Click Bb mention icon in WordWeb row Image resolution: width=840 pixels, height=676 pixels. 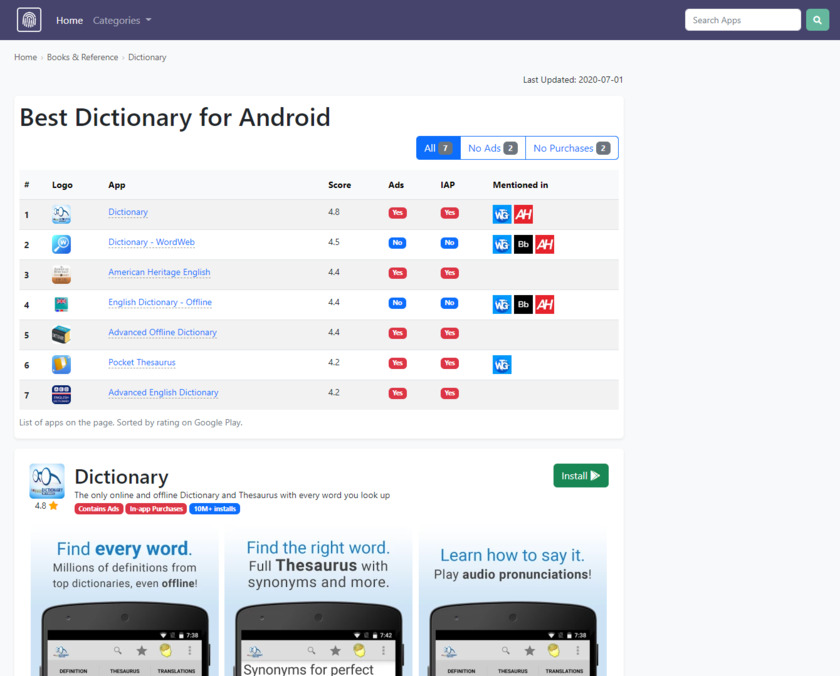[x=523, y=244]
